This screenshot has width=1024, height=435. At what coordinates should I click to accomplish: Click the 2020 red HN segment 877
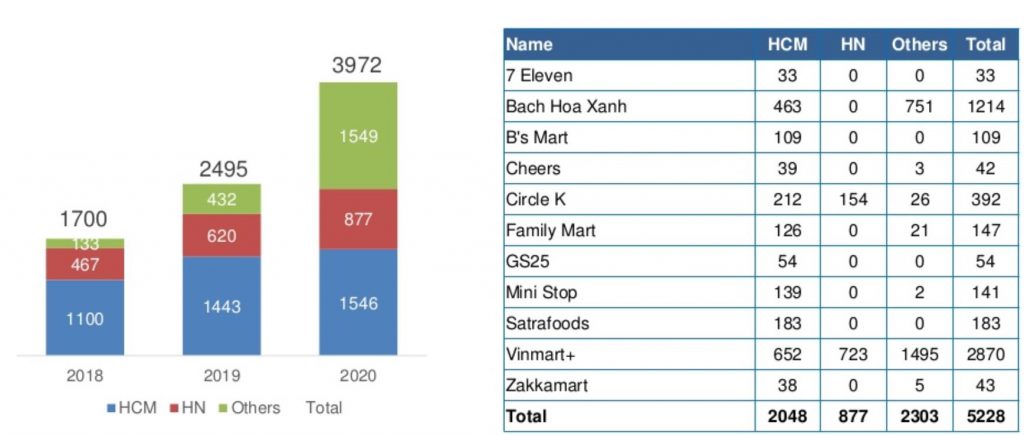pyautogui.click(x=359, y=219)
